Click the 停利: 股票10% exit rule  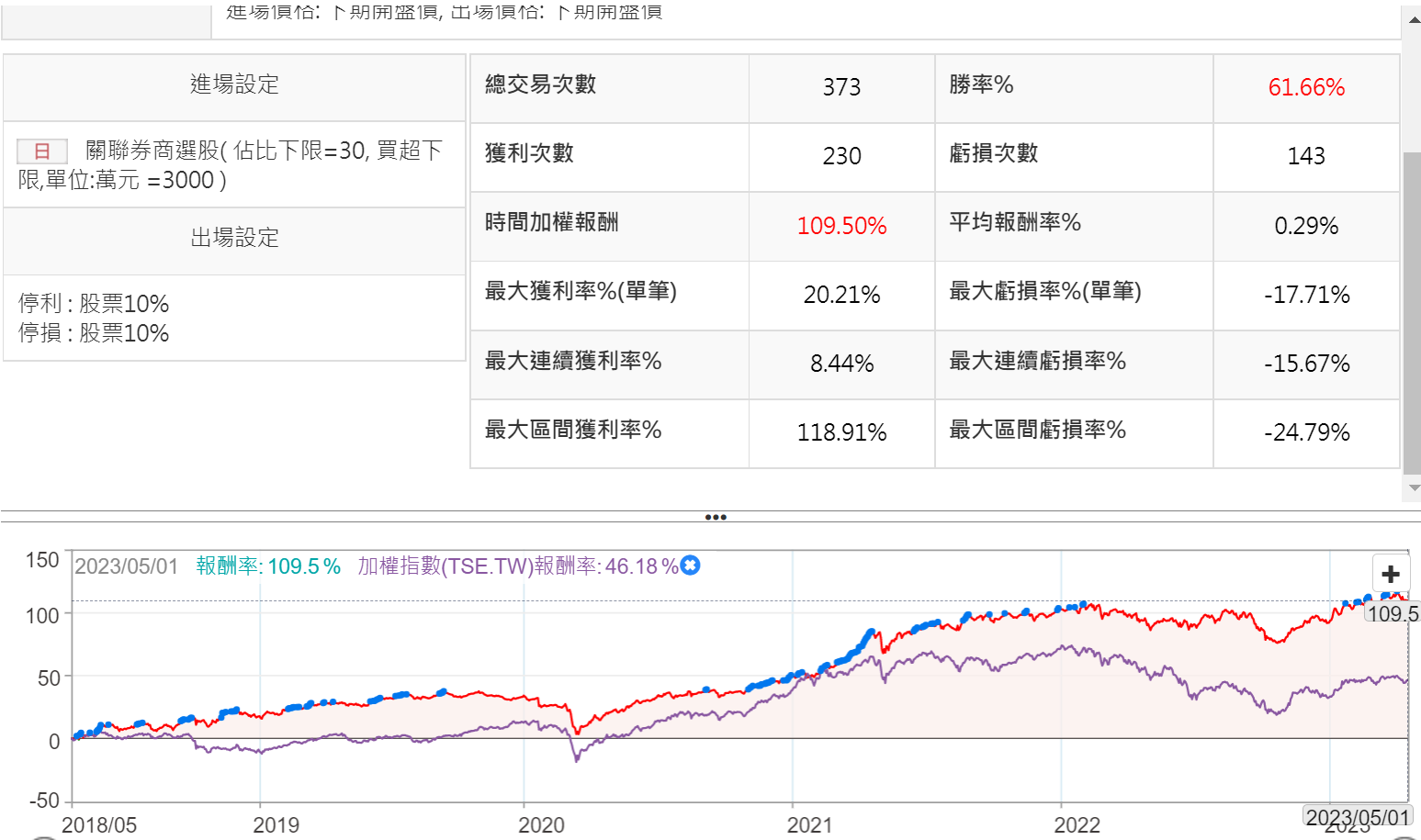(94, 304)
